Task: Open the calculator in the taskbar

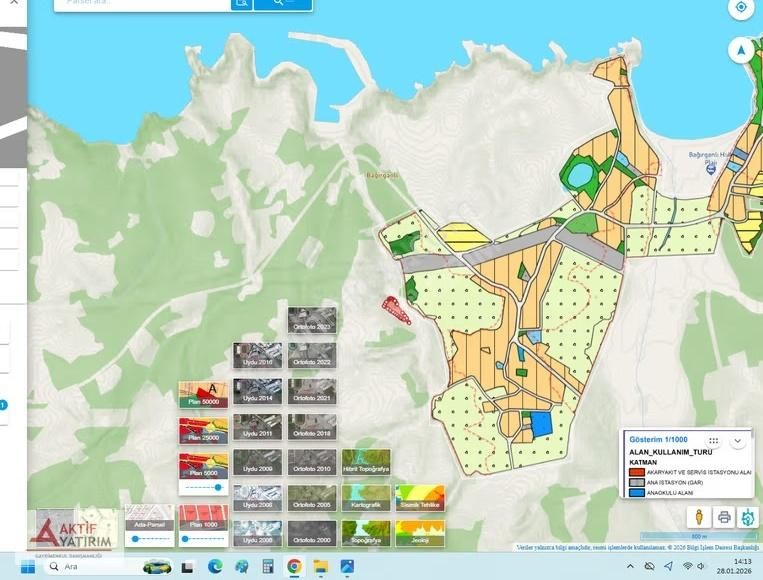Action: [x=268, y=566]
